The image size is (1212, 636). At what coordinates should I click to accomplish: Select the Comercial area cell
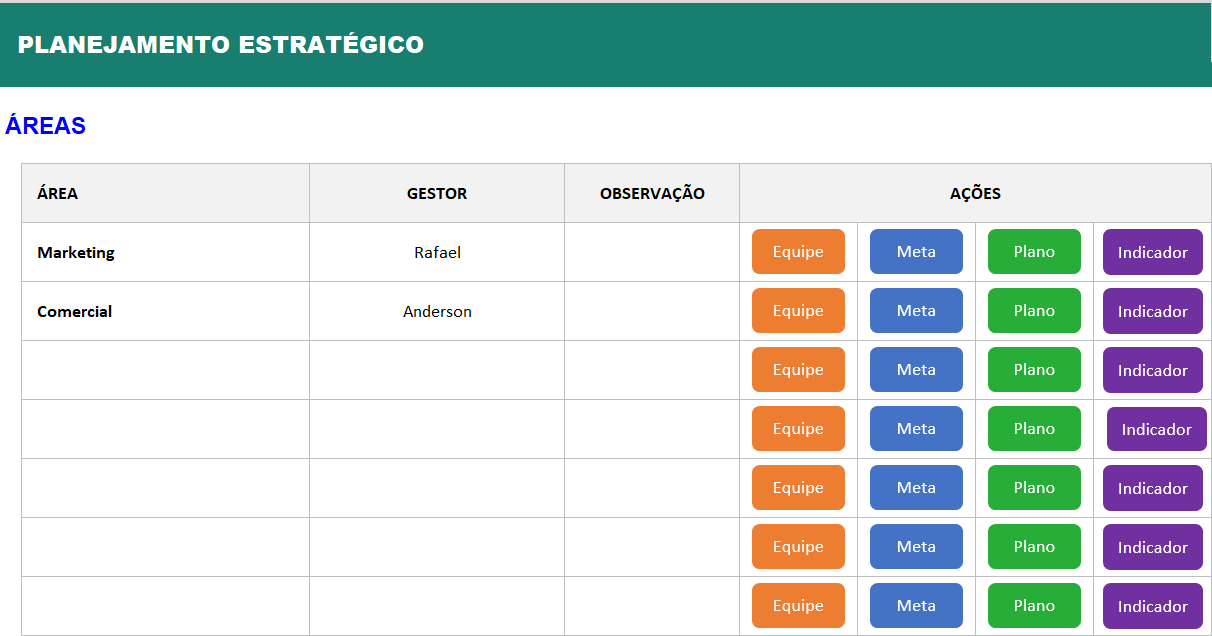[x=165, y=312]
